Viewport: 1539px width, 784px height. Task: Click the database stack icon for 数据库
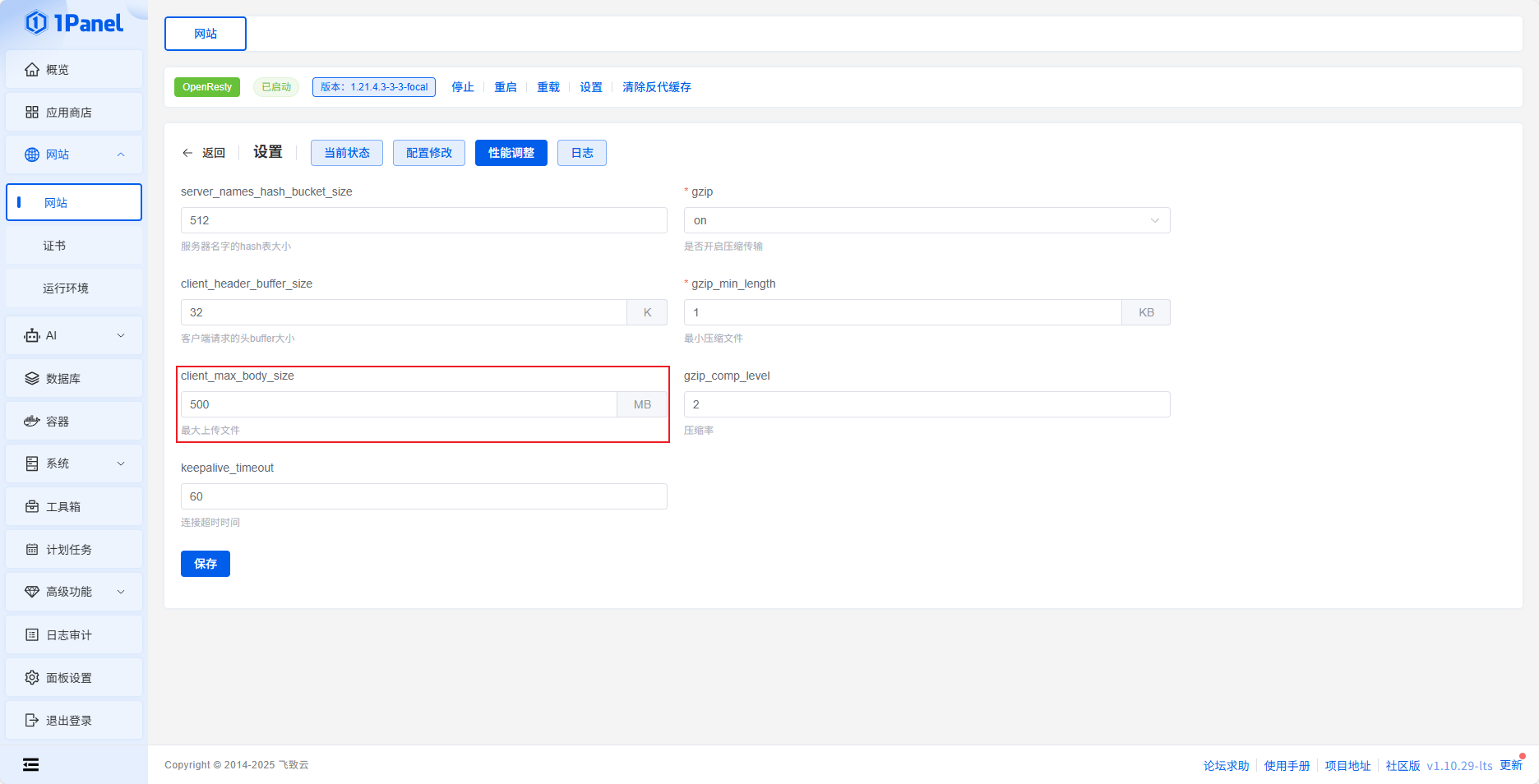click(32, 379)
